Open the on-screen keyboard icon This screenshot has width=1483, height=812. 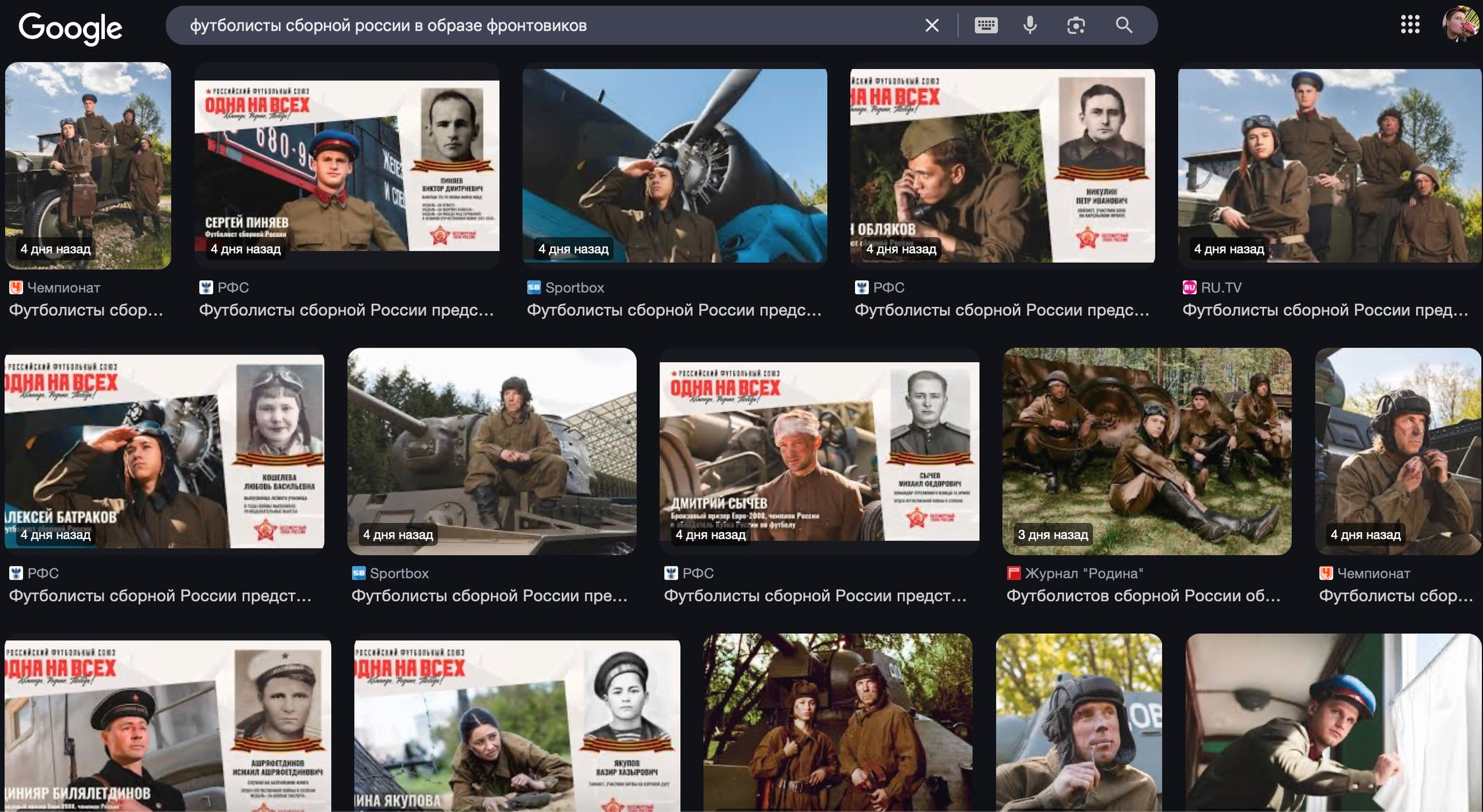pos(986,25)
